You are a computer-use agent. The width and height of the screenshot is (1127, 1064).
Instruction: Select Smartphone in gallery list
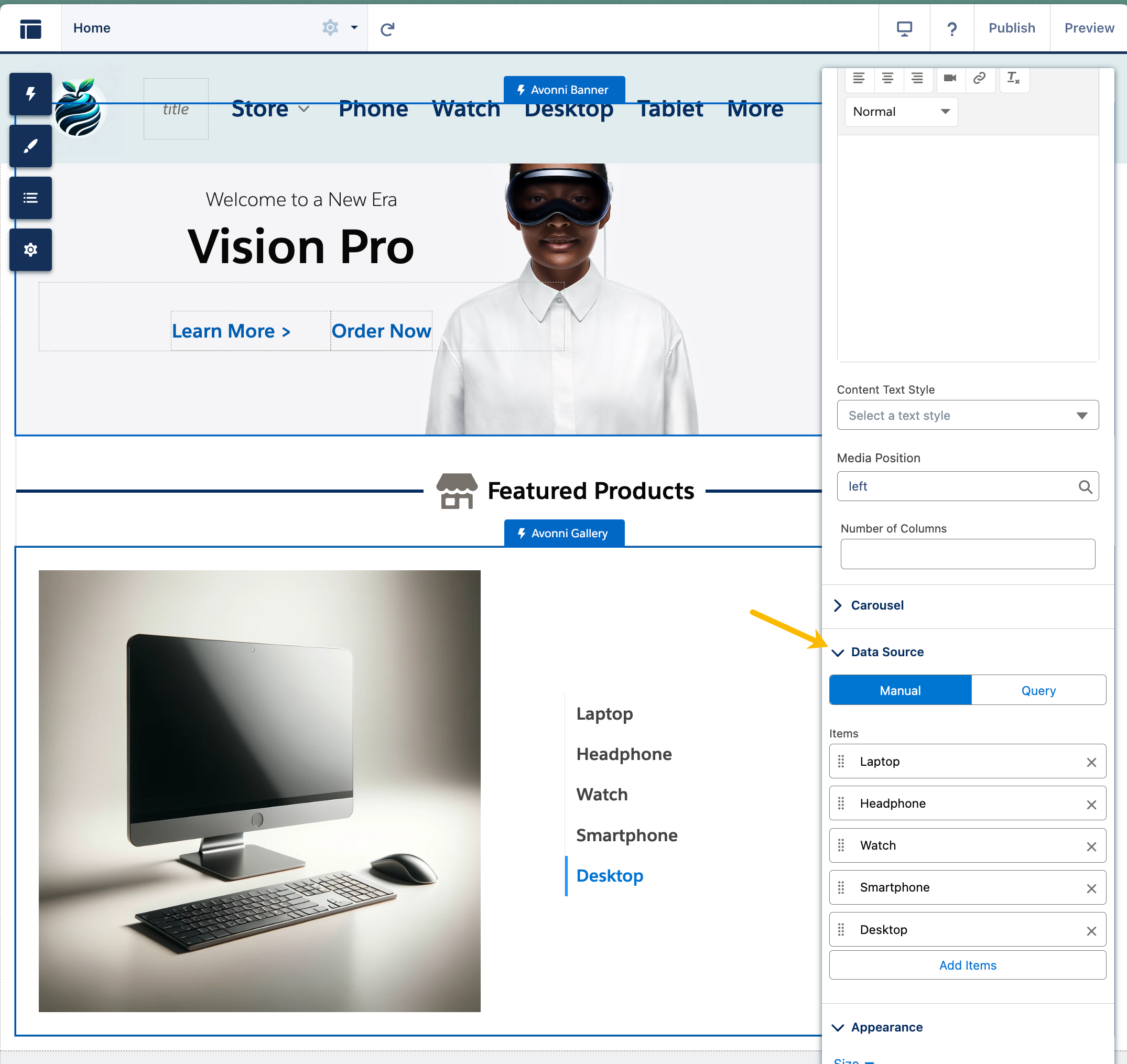(626, 835)
